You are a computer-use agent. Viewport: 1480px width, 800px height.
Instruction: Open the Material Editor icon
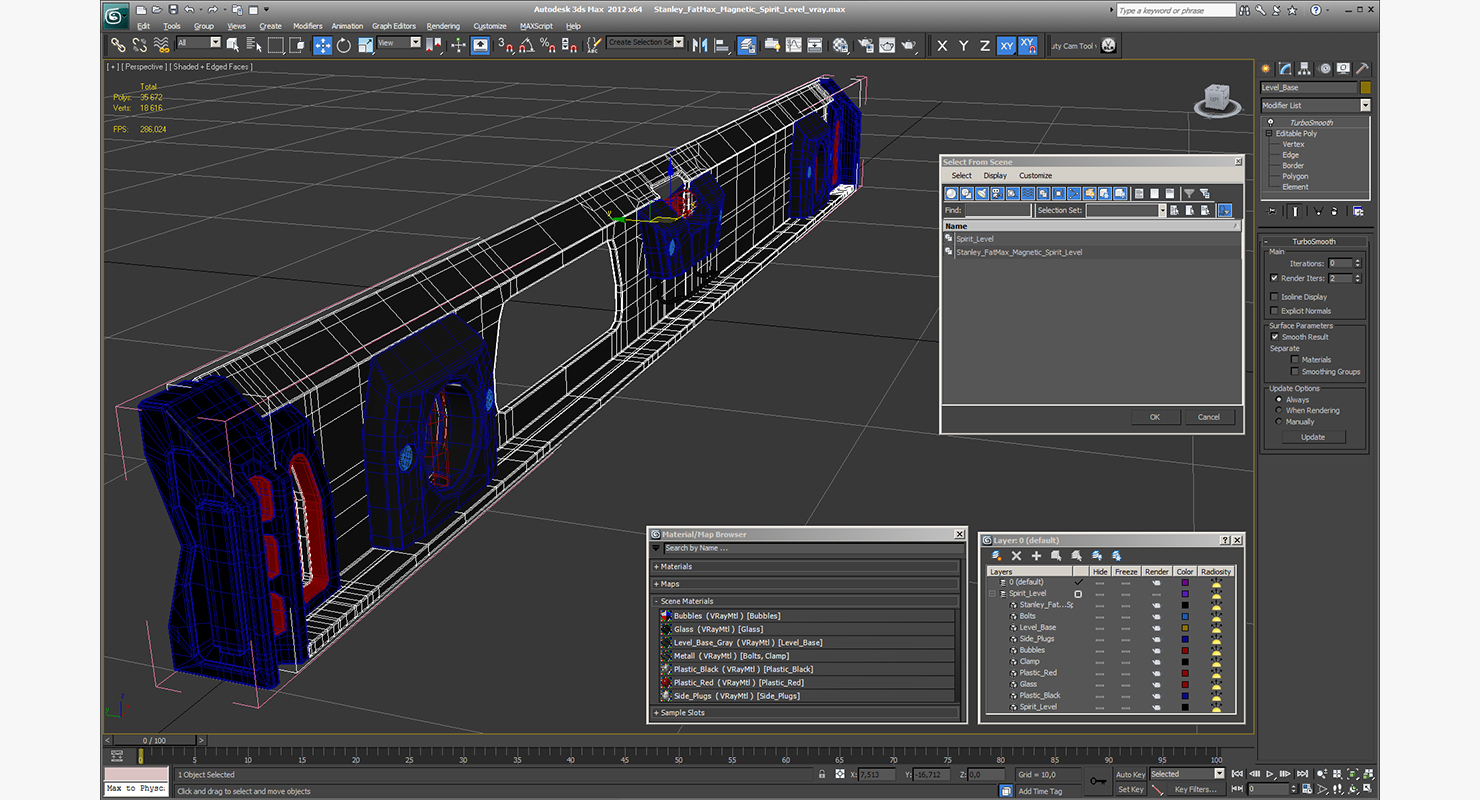pos(840,45)
